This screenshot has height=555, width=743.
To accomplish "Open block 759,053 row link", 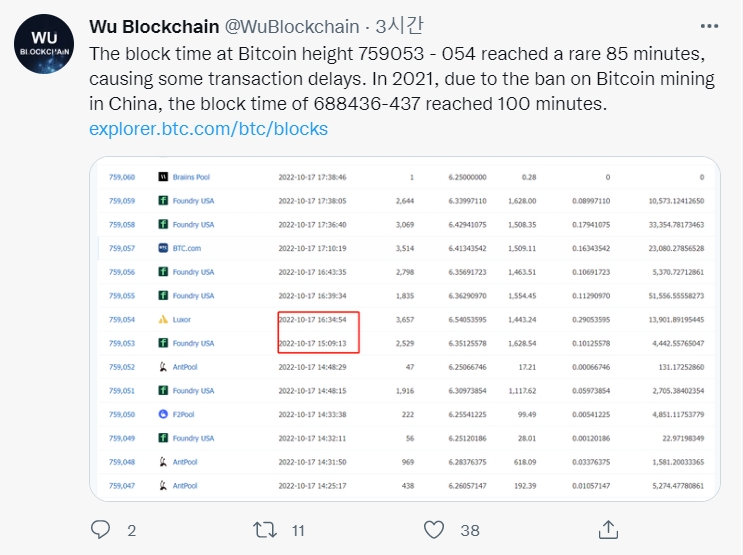I will 122,343.
